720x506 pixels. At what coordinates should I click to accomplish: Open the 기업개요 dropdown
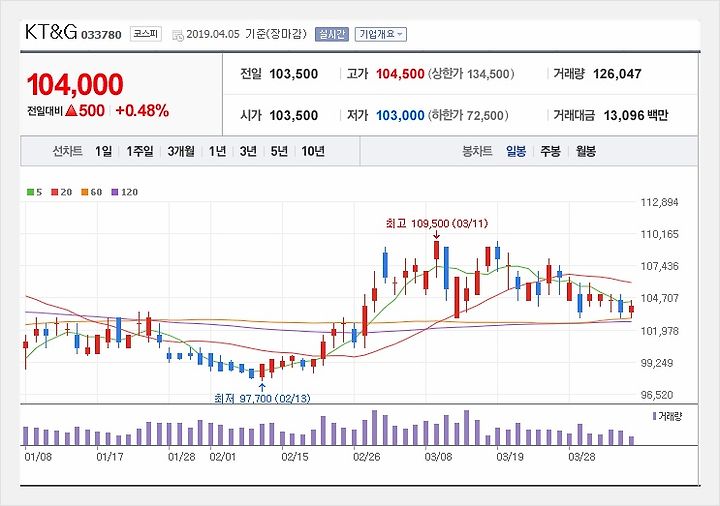pyautogui.click(x=381, y=34)
